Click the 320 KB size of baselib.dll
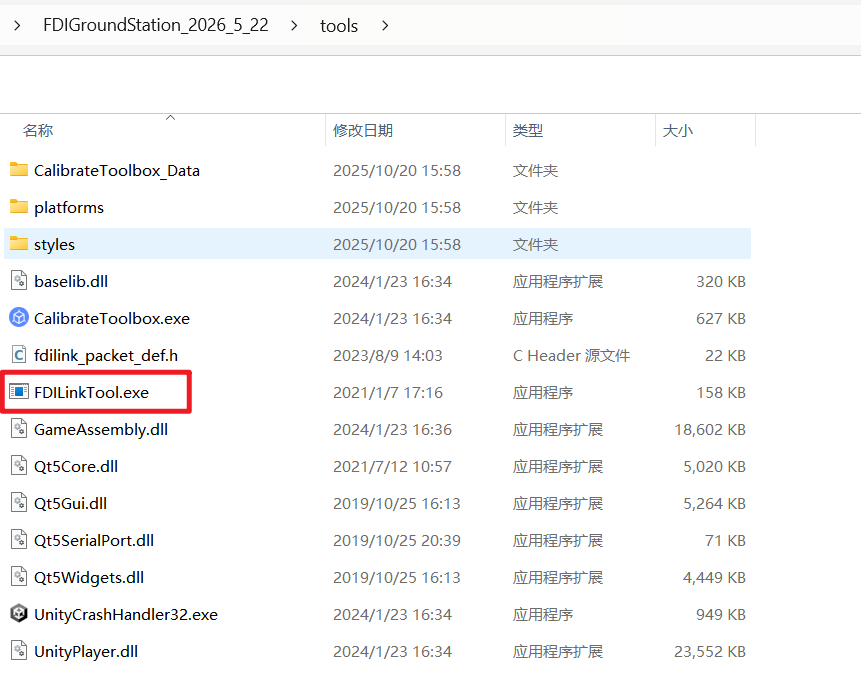 point(721,282)
